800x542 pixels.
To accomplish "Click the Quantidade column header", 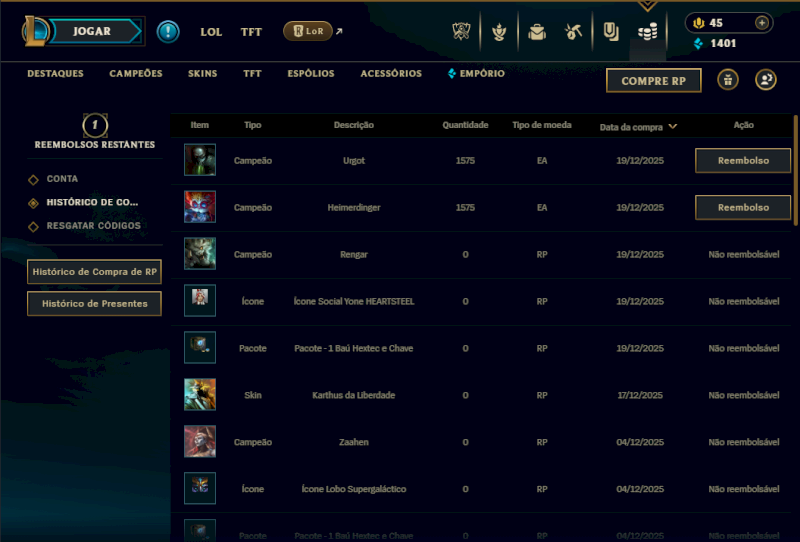I will [465, 125].
